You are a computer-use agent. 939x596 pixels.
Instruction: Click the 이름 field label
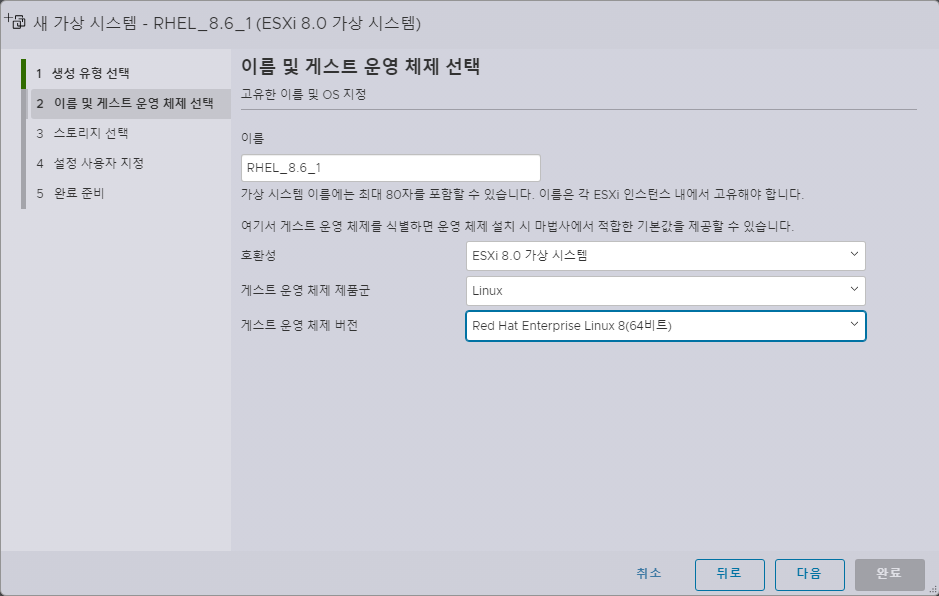[252, 138]
